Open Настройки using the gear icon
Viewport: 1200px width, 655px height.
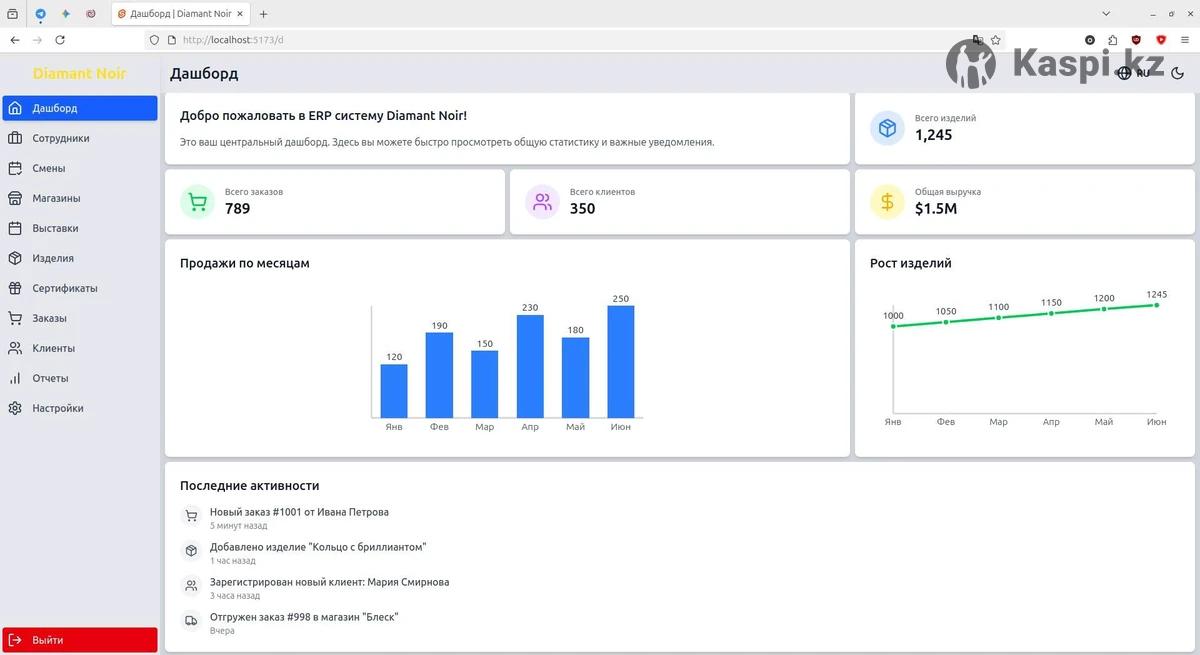[15, 408]
